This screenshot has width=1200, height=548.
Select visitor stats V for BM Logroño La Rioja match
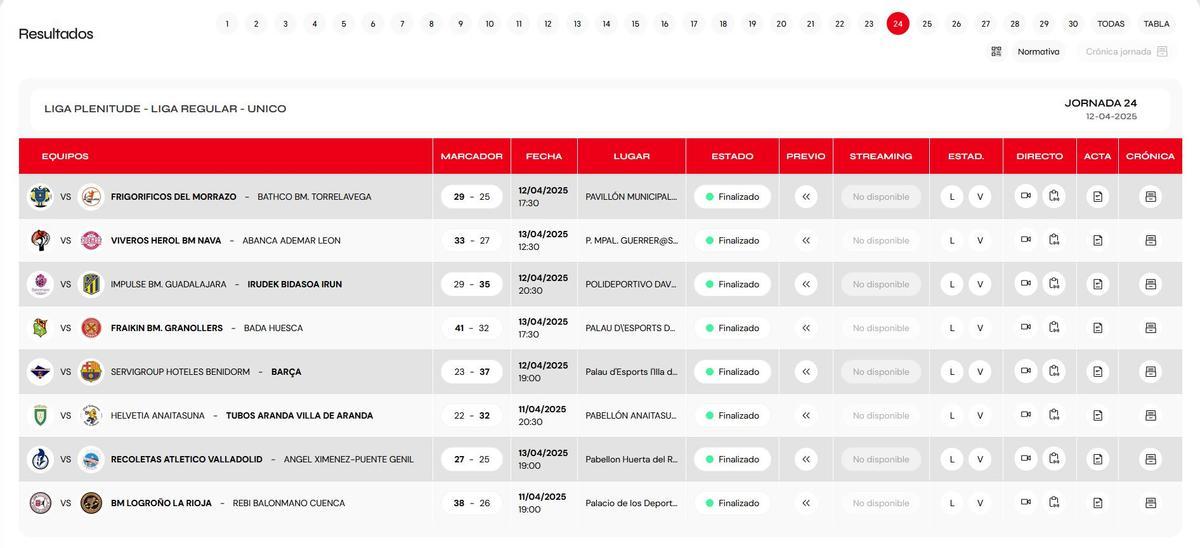pyautogui.click(x=980, y=503)
